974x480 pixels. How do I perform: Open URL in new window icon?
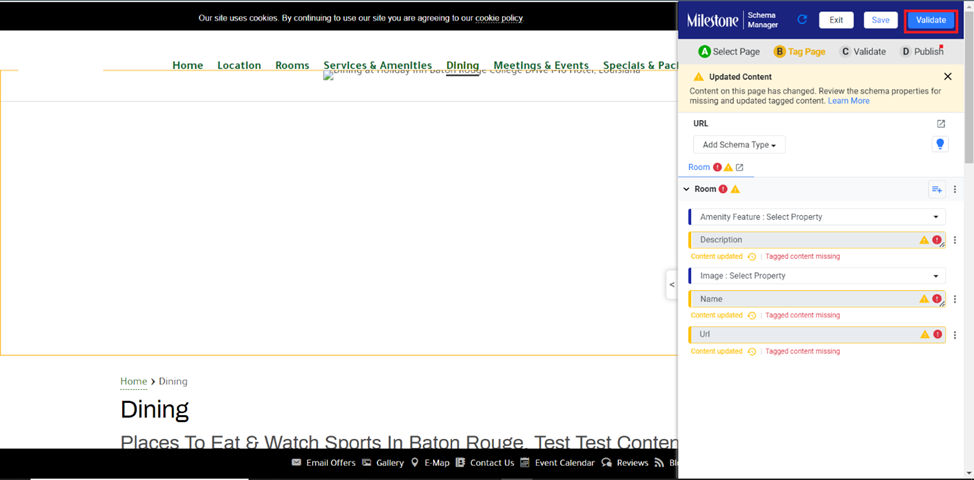click(940, 124)
